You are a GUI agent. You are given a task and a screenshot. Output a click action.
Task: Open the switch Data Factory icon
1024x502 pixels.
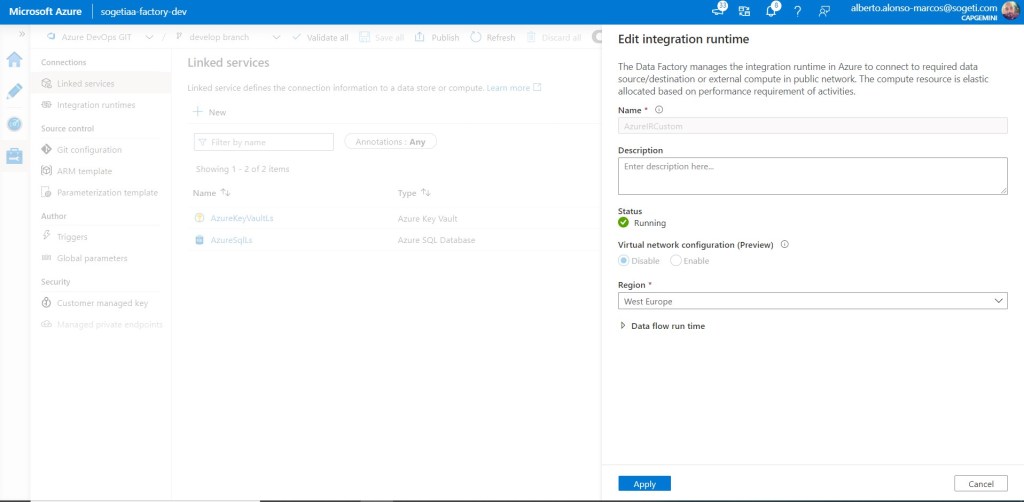(x=744, y=11)
